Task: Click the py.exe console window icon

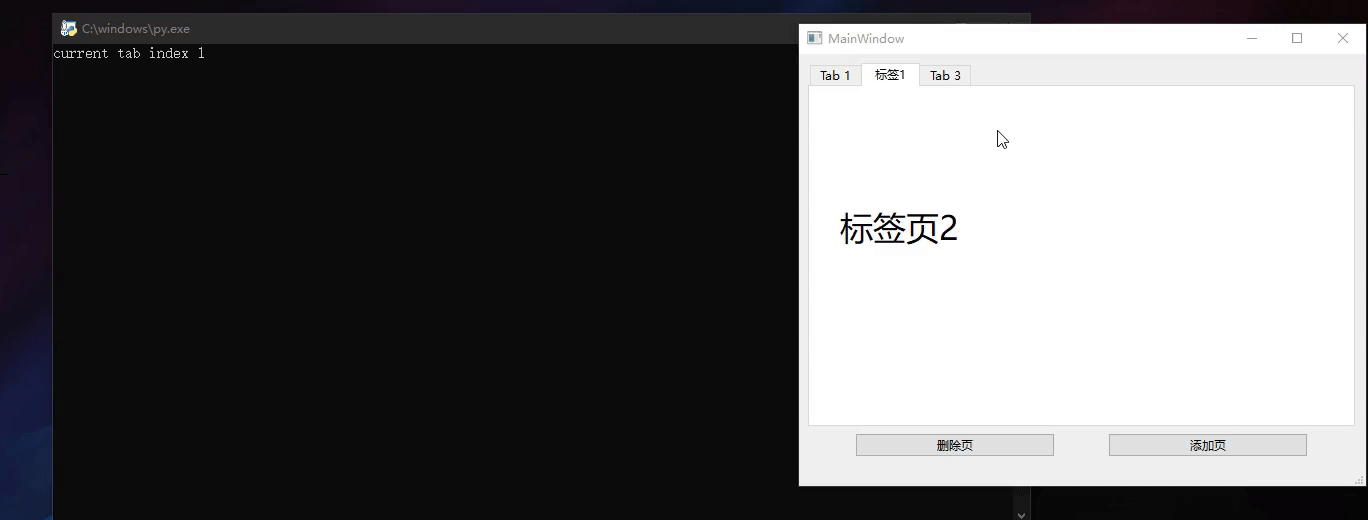Action: (68, 29)
